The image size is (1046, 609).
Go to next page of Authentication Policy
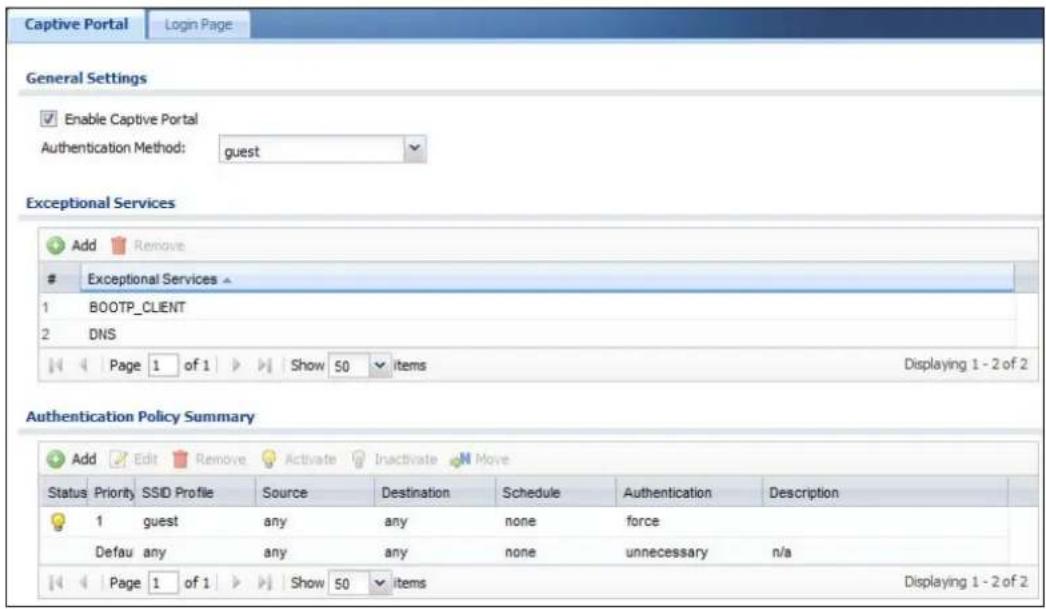click(x=235, y=583)
